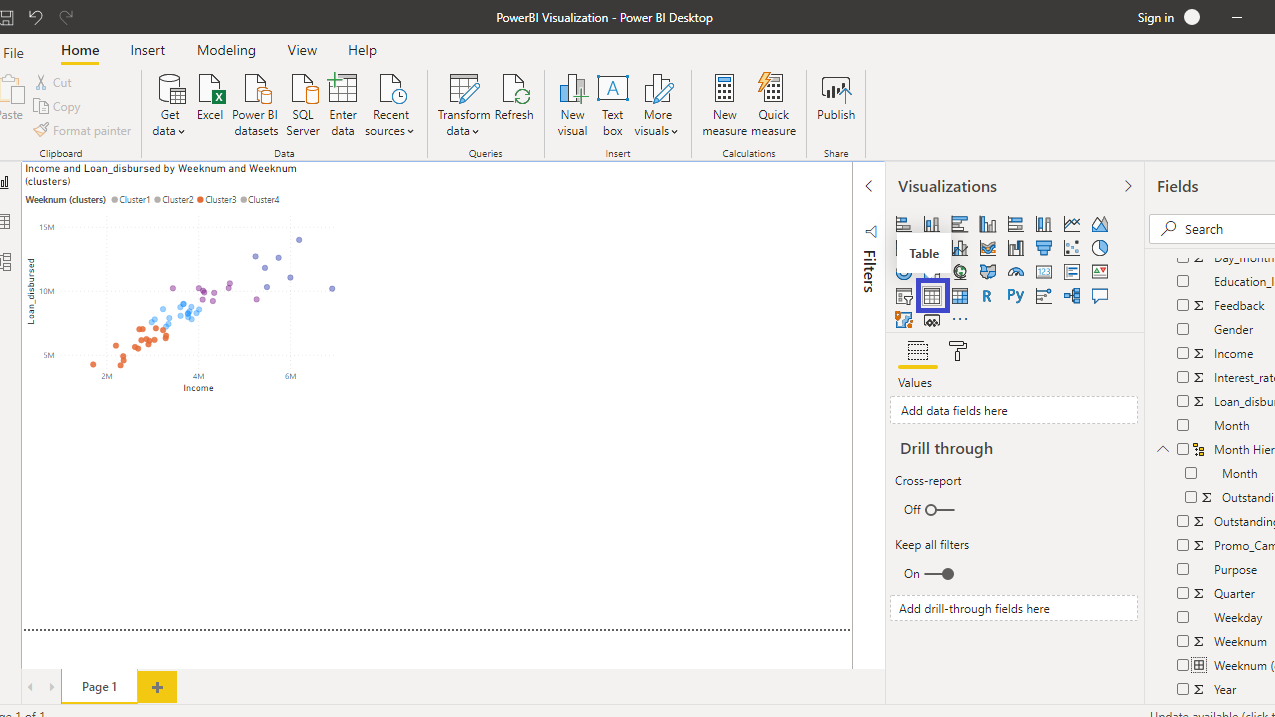Viewport: 1275px width, 717px height.
Task: Choose the Filled map visualization
Action: pos(988,272)
